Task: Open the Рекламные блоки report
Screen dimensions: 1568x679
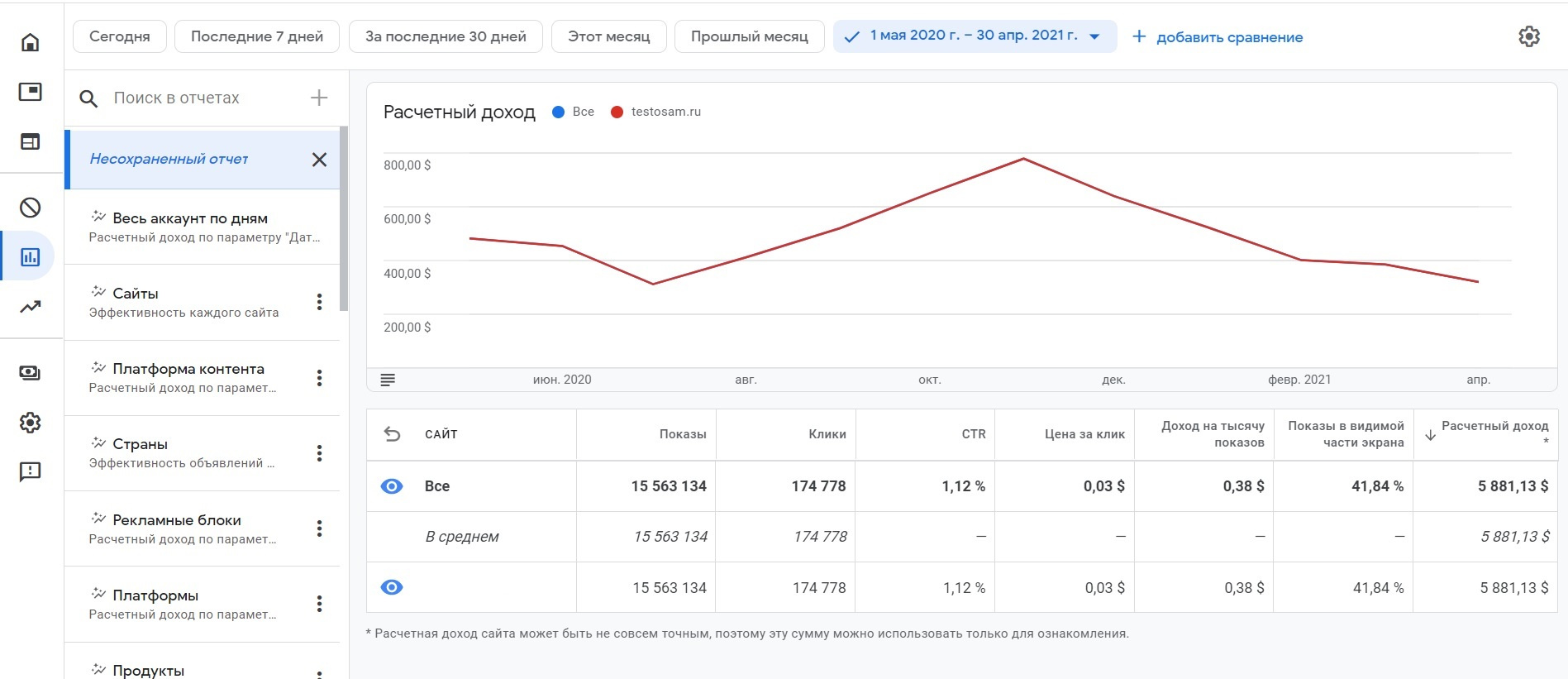Action: click(x=203, y=528)
